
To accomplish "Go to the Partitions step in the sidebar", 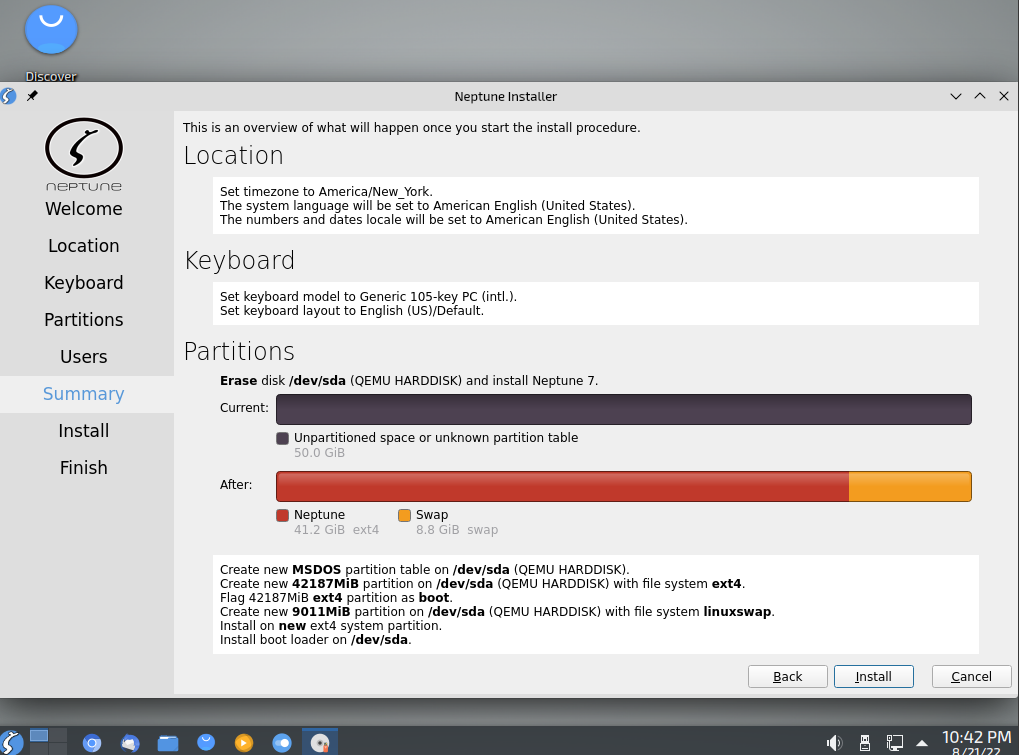I will pyautogui.click(x=83, y=319).
